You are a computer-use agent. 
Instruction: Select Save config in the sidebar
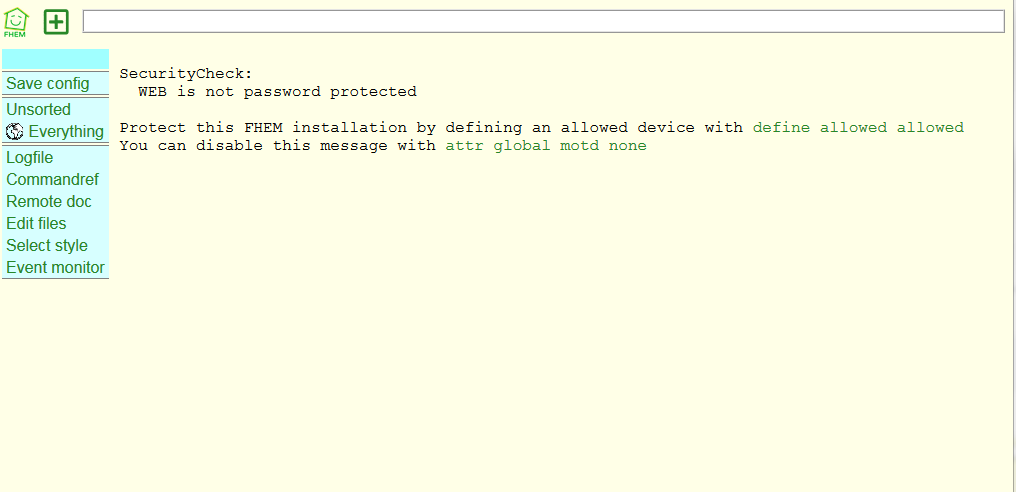point(48,84)
